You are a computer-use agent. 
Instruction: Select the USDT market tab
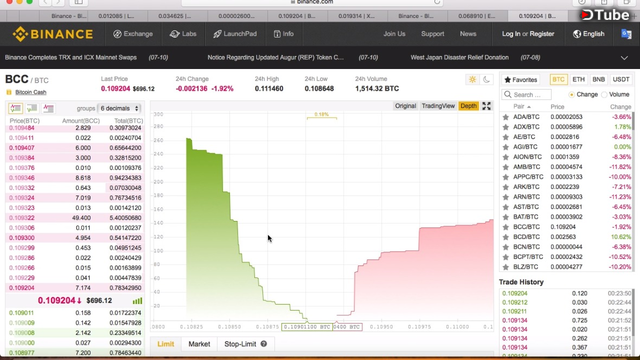(x=621, y=80)
